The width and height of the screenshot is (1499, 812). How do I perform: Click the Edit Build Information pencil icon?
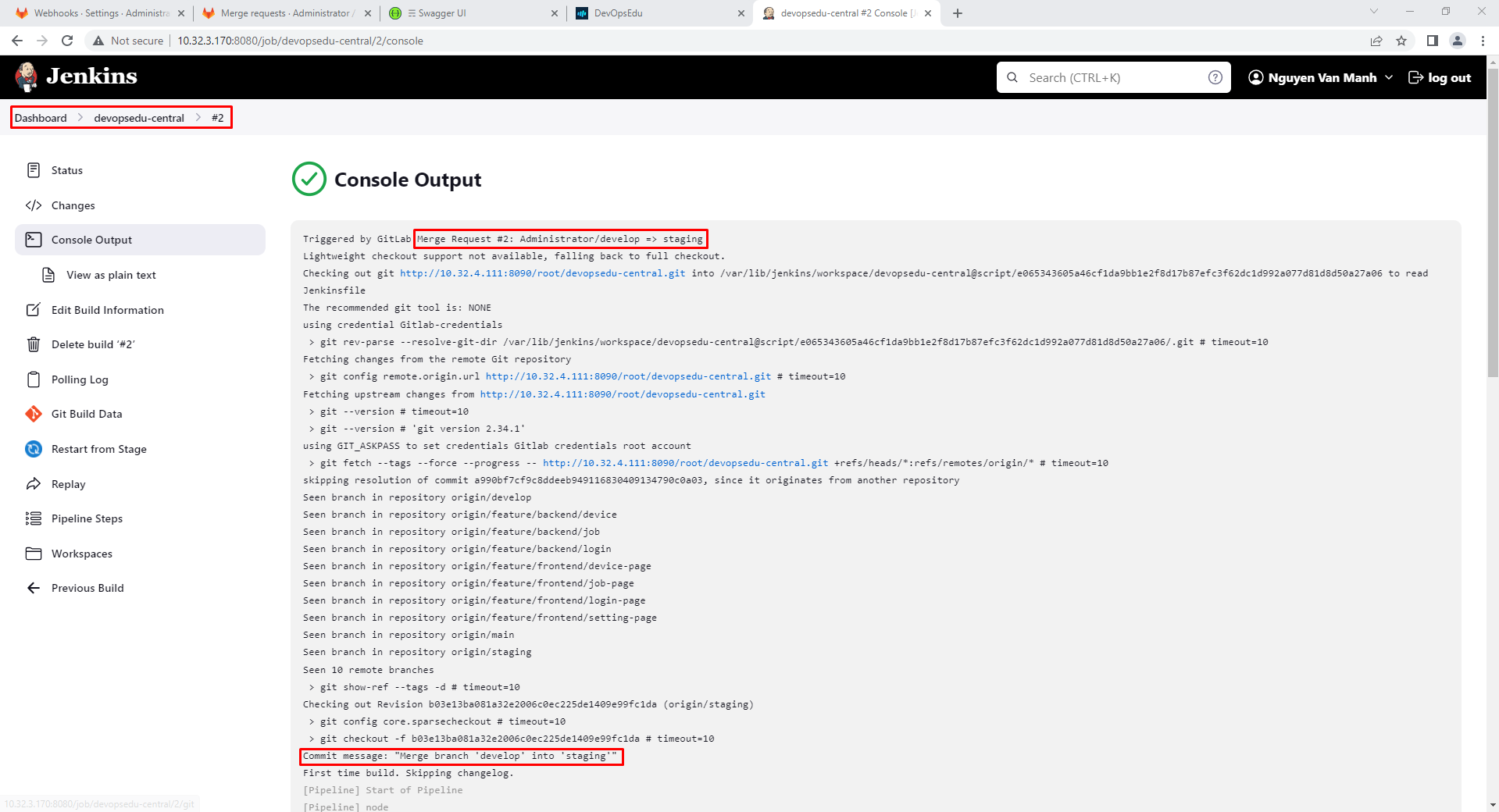point(34,310)
